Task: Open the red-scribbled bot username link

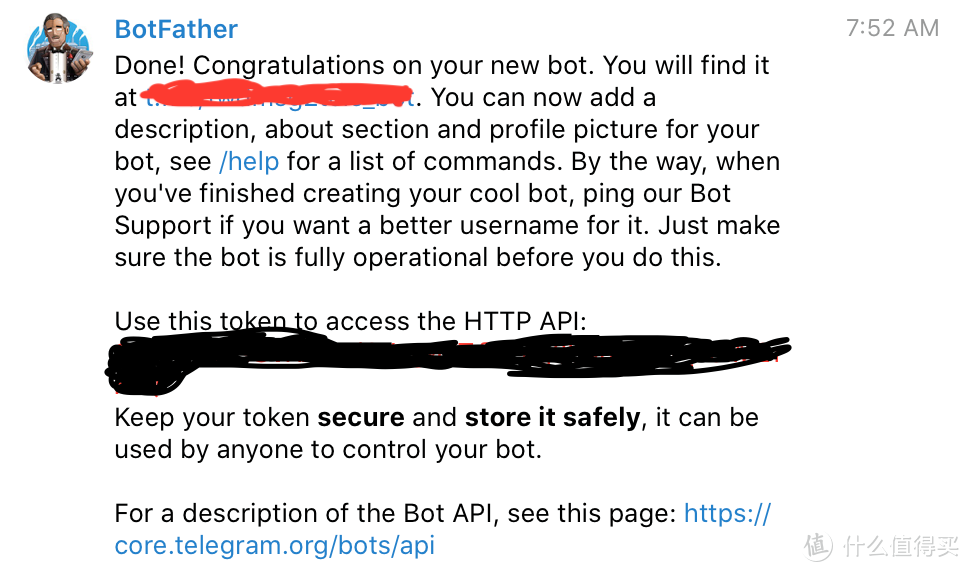Action: (x=278, y=96)
